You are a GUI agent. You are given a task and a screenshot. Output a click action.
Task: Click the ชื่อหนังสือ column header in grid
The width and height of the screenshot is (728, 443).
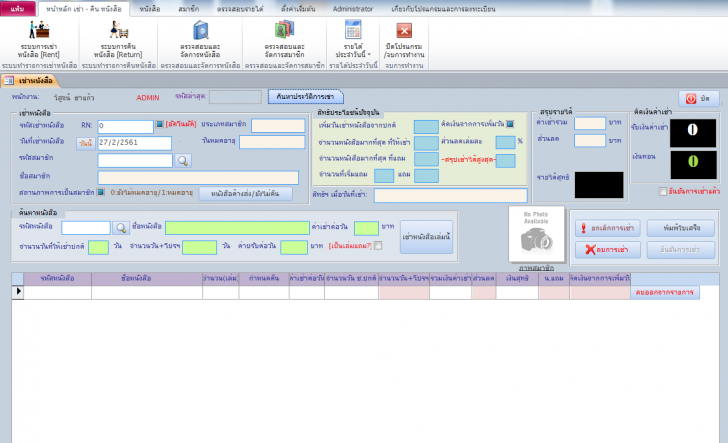point(147,279)
